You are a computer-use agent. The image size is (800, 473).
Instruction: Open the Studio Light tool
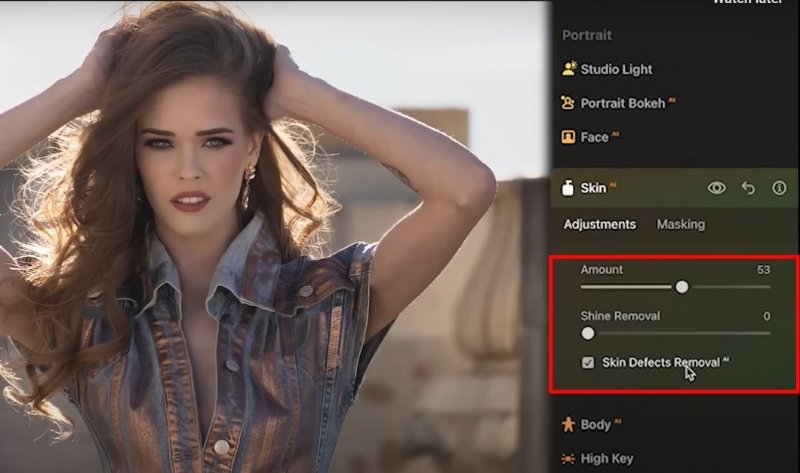607,69
